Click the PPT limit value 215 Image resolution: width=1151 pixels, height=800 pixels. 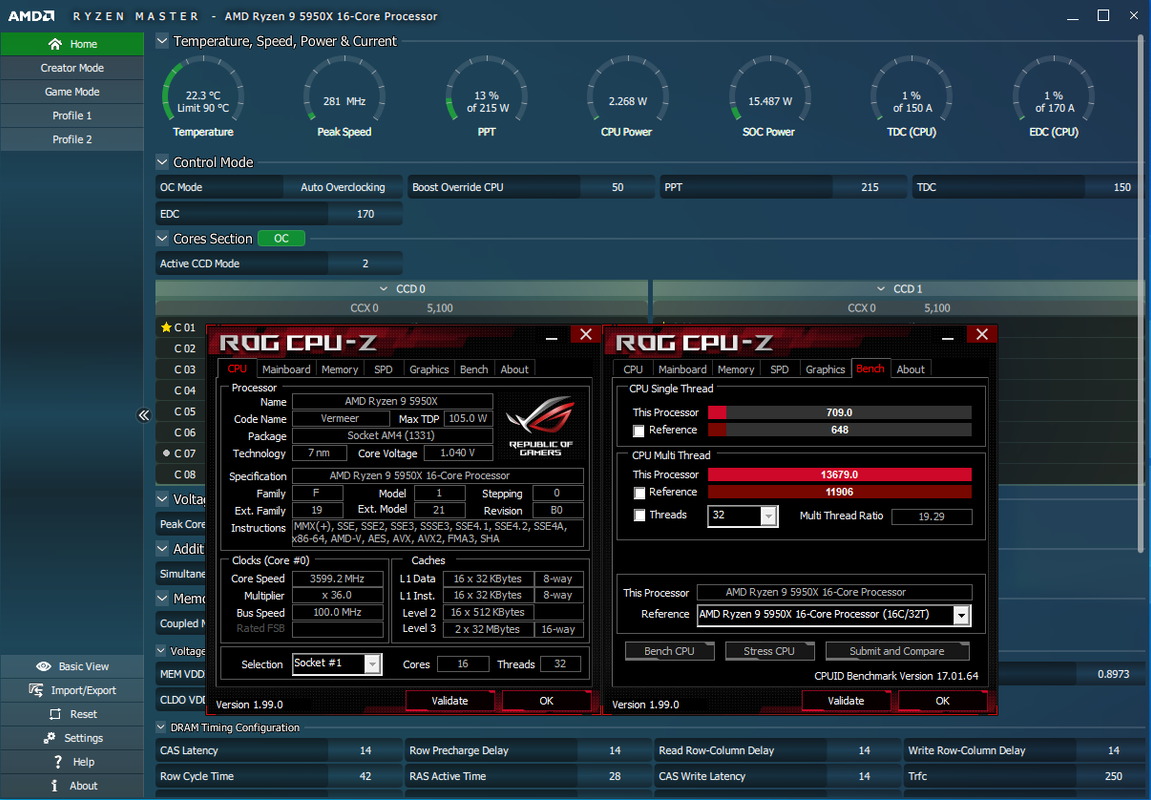(870, 187)
